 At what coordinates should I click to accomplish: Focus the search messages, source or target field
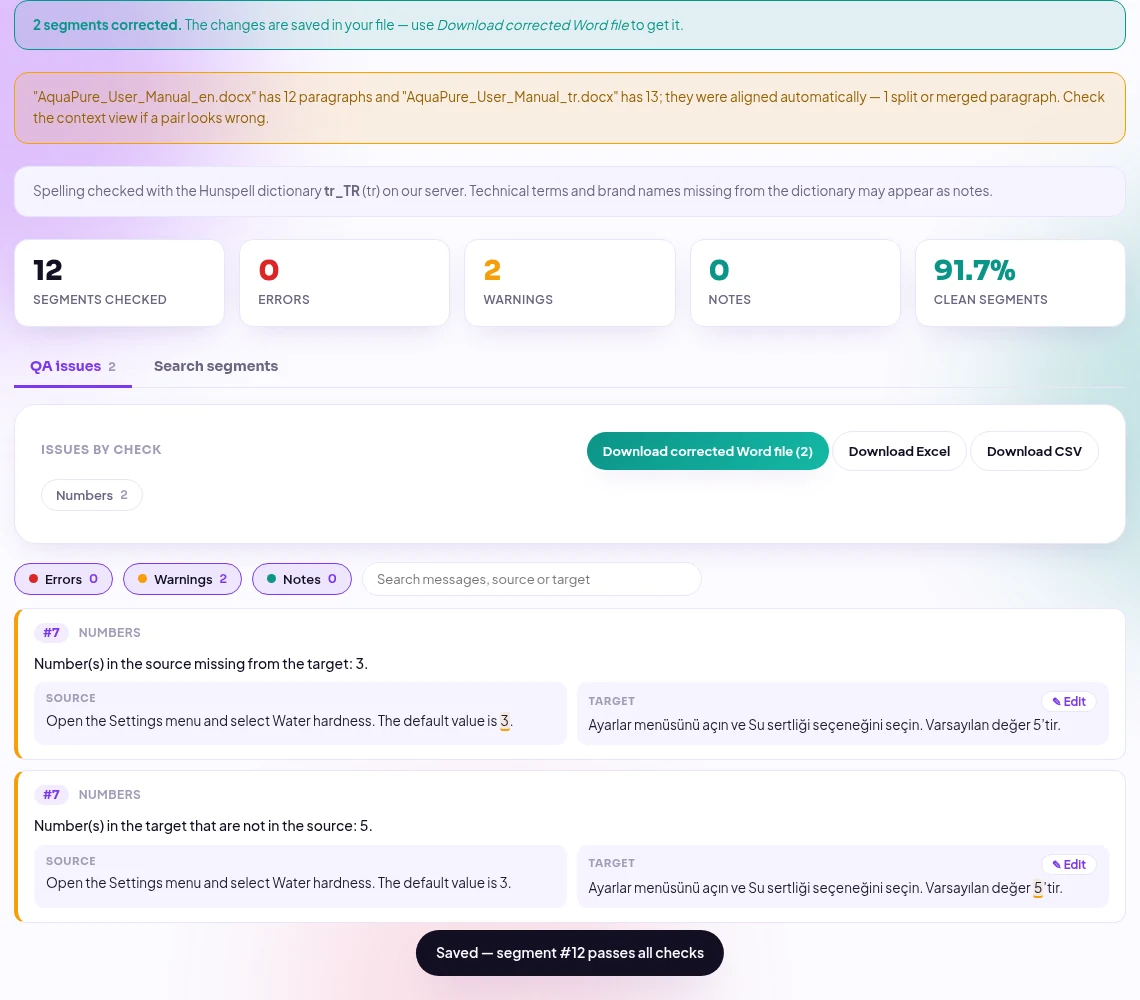(x=531, y=579)
